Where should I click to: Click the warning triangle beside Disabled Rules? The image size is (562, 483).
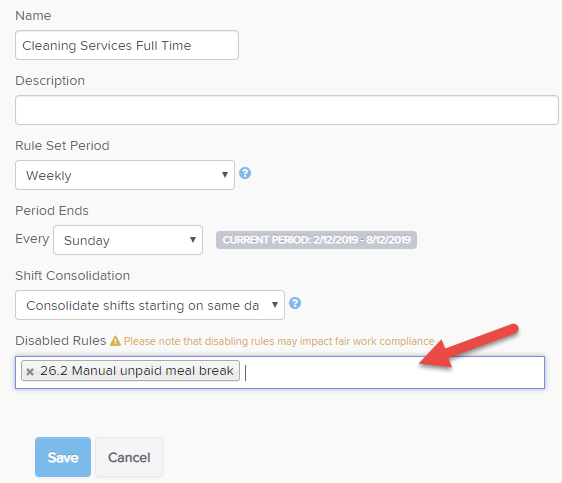pos(115,341)
